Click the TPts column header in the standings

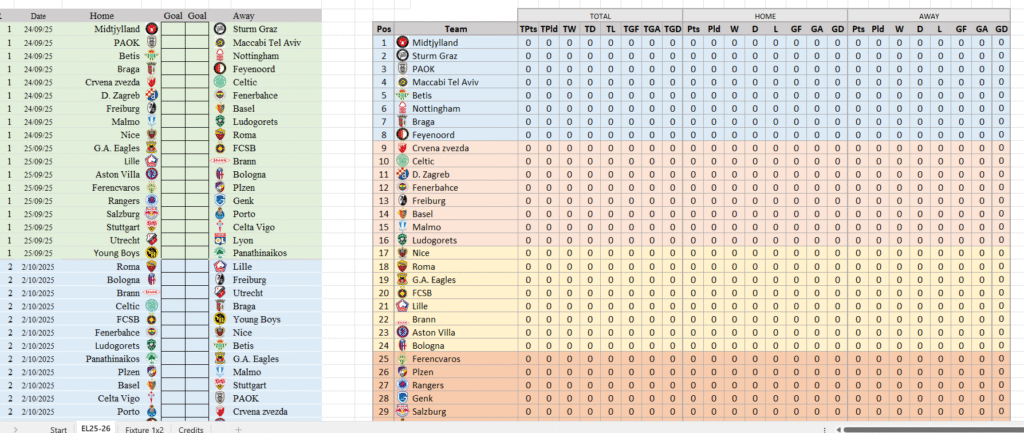pyautogui.click(x=528, y=29)
